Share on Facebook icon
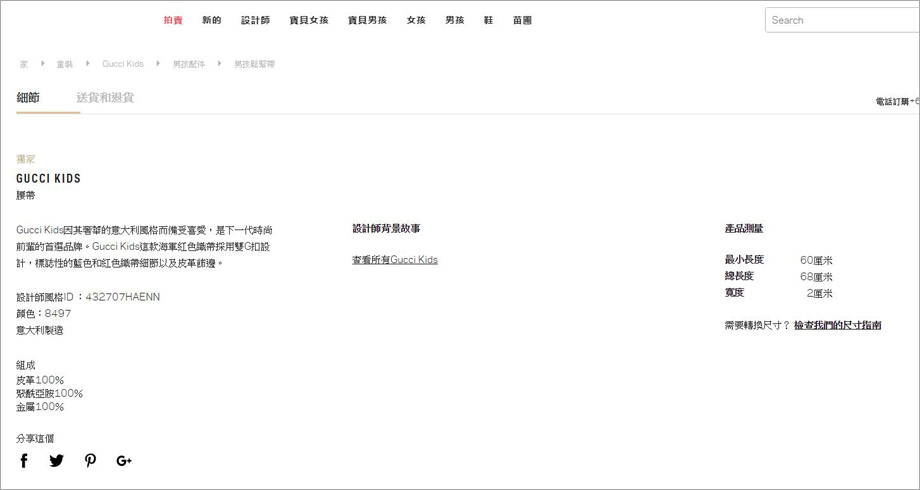The width and height of the screenshot is (920, 490). coord(23,461)
